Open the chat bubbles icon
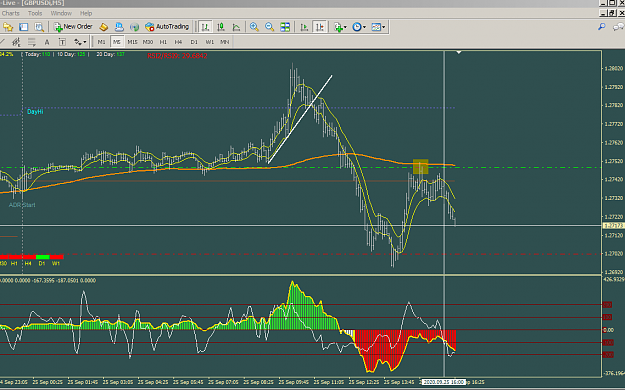The height and width of the screenshot is (390, 625). 618,27
